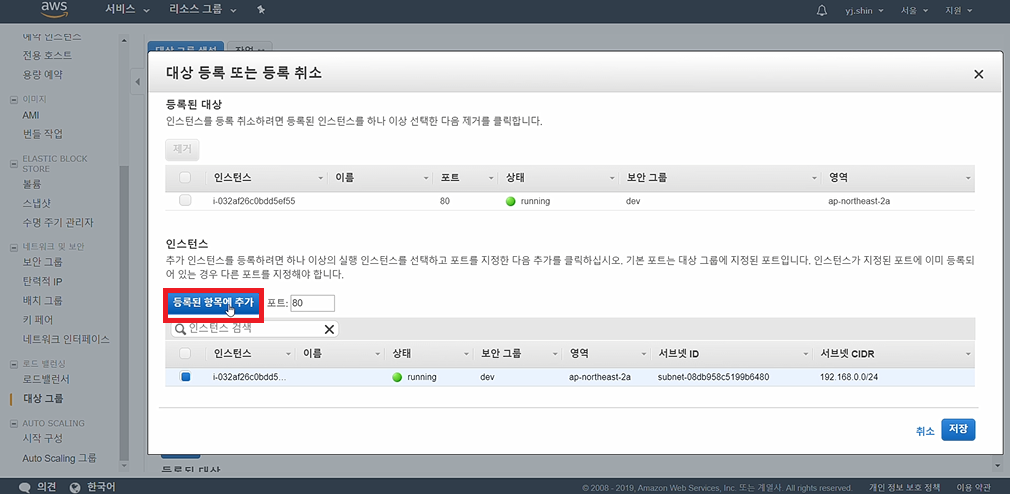This screenshot has height=494, width=1011.
Task: Open 용량 예약 in sidebar
Action: pos(43,75)
